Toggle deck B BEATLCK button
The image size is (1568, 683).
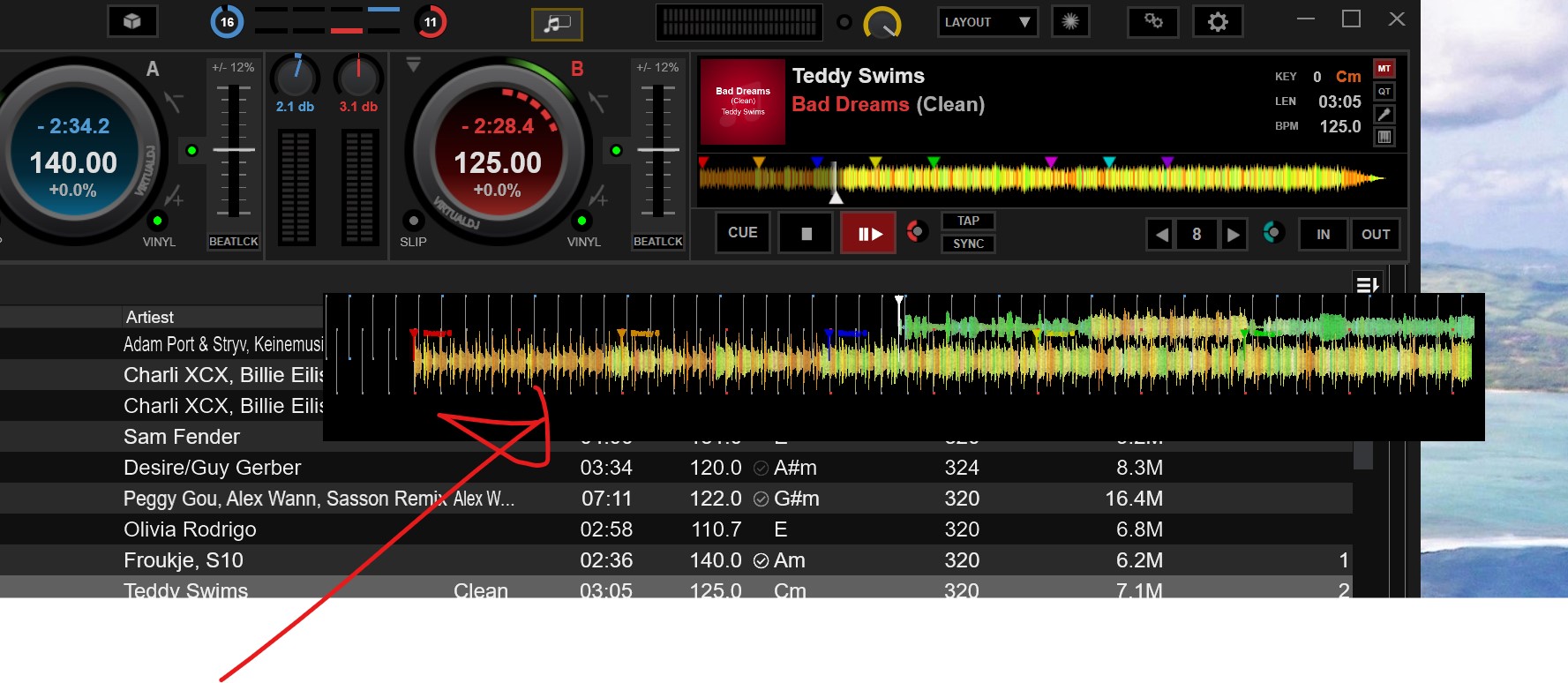click(658, 242)
